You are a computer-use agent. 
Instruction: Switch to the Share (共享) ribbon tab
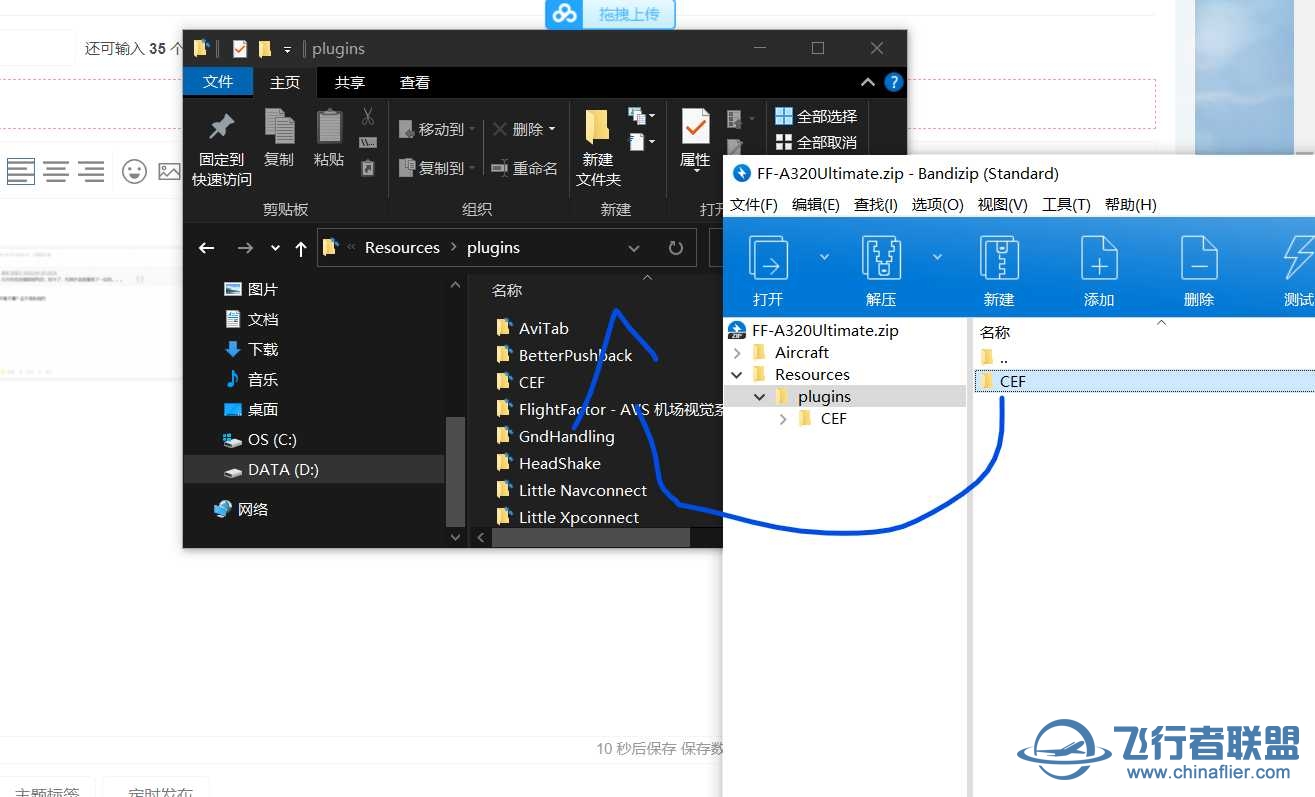[x=350, y=82]
